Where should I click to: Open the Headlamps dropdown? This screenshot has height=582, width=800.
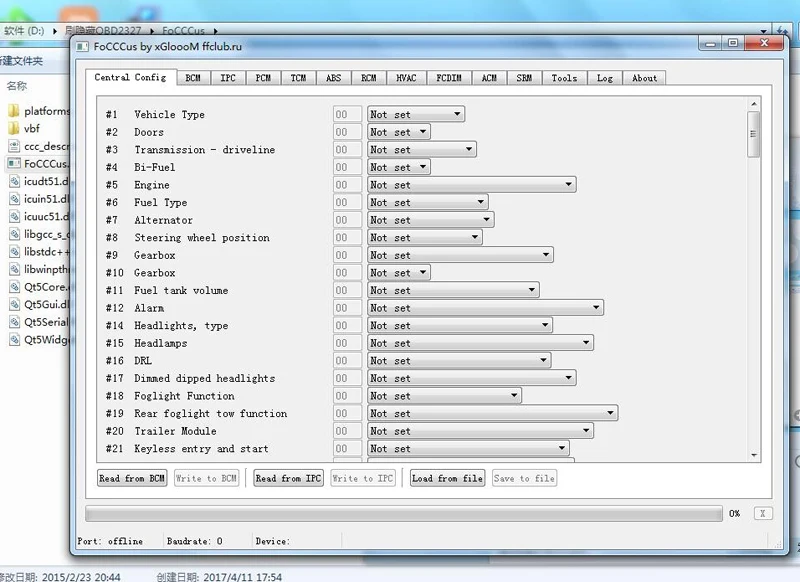480,343
